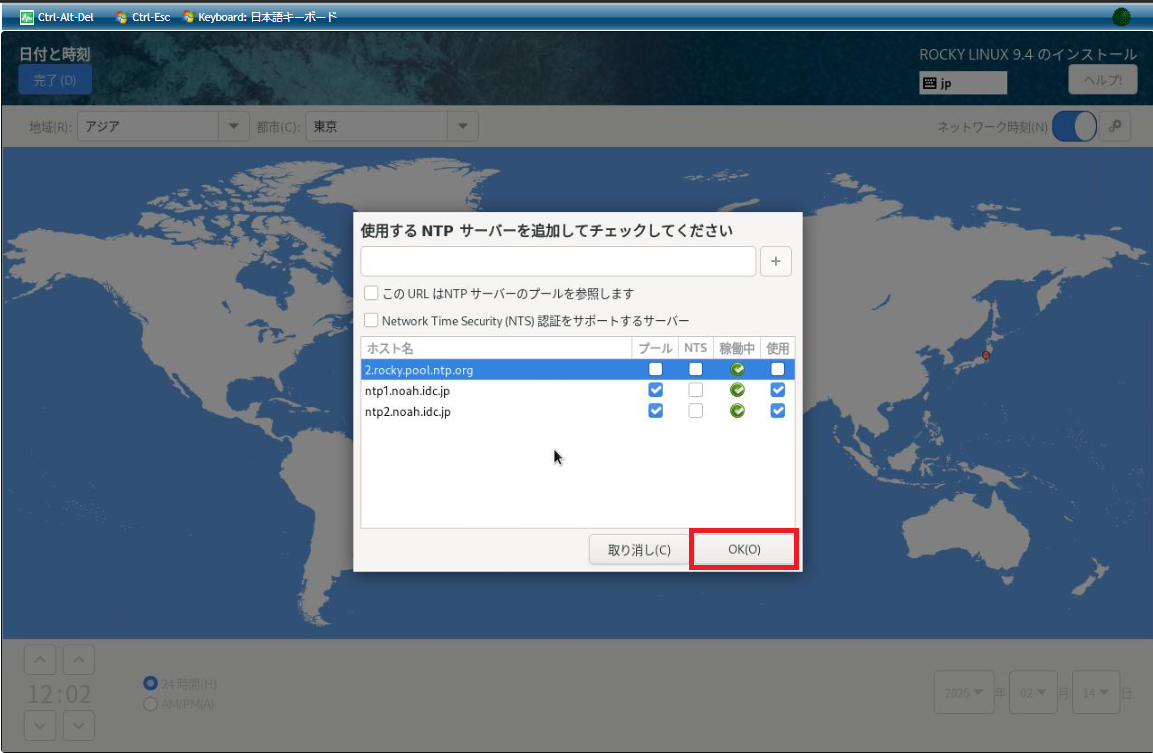Click minute decrease down arrow
This screenshot has height=753, width=1153.
pyautogui.click(x=78, y=725)
